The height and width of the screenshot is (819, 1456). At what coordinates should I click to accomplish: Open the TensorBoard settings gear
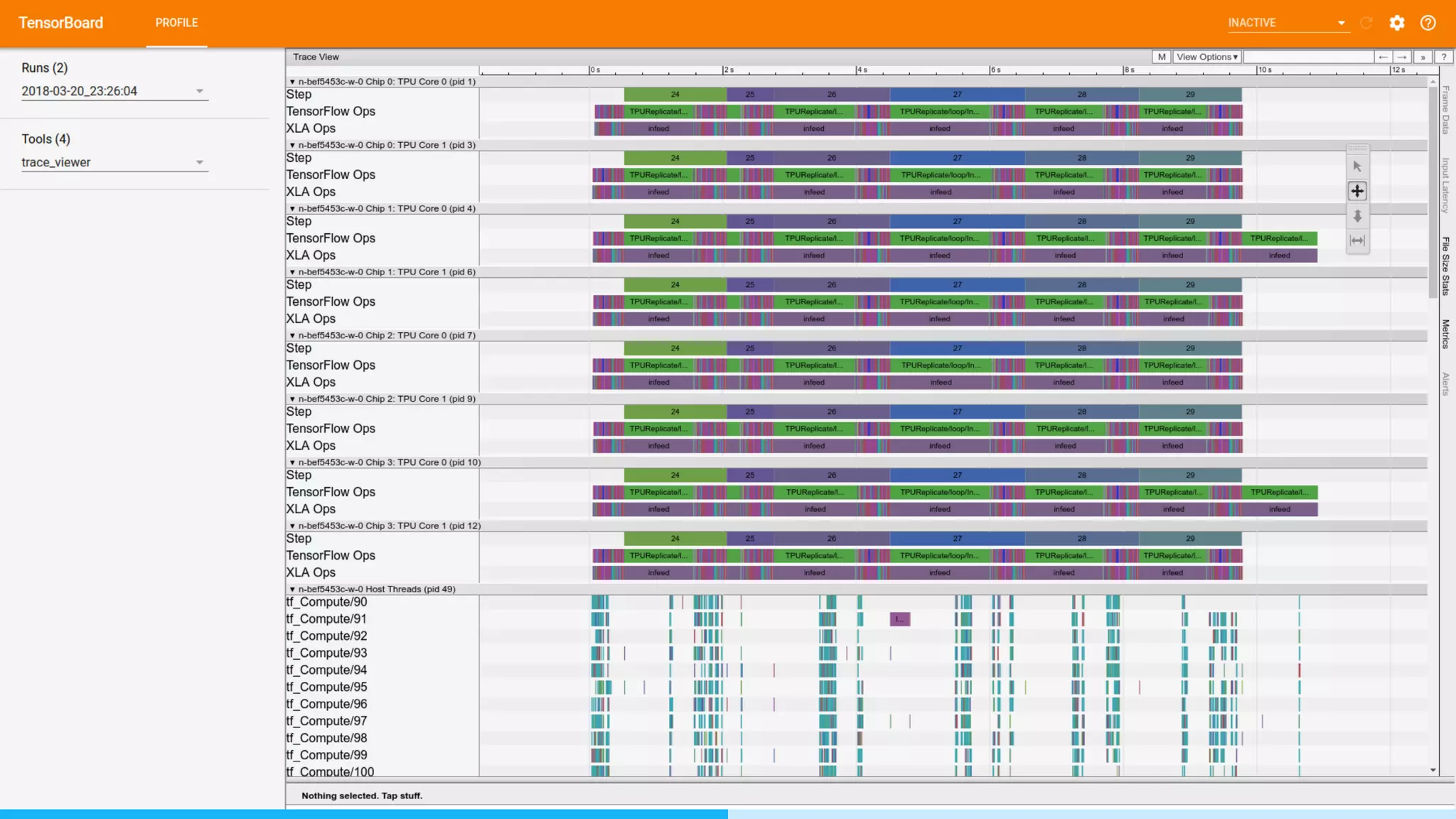(1396, 23)
